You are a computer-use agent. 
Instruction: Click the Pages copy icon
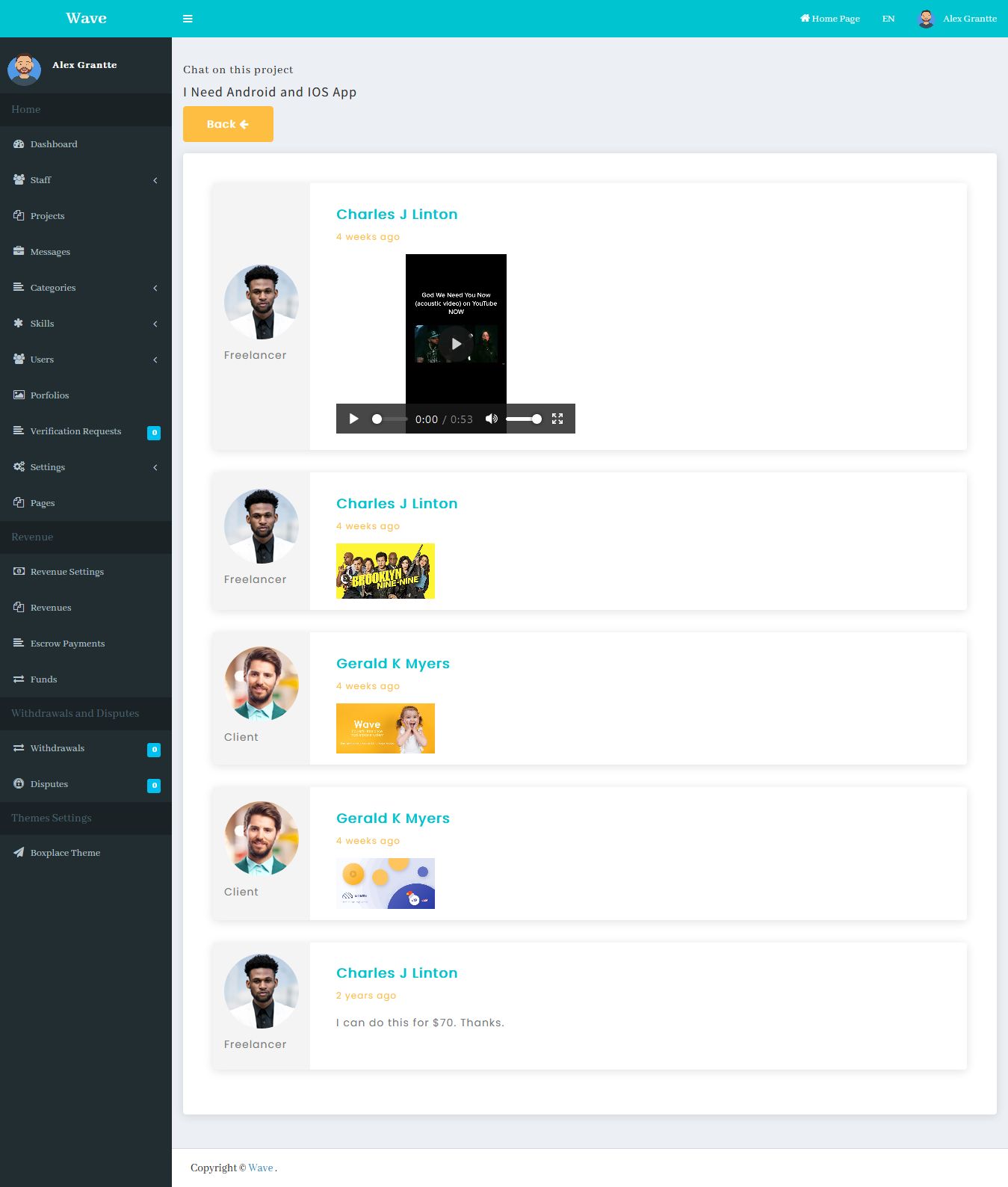pyautogui.click(x=19, y=503)
